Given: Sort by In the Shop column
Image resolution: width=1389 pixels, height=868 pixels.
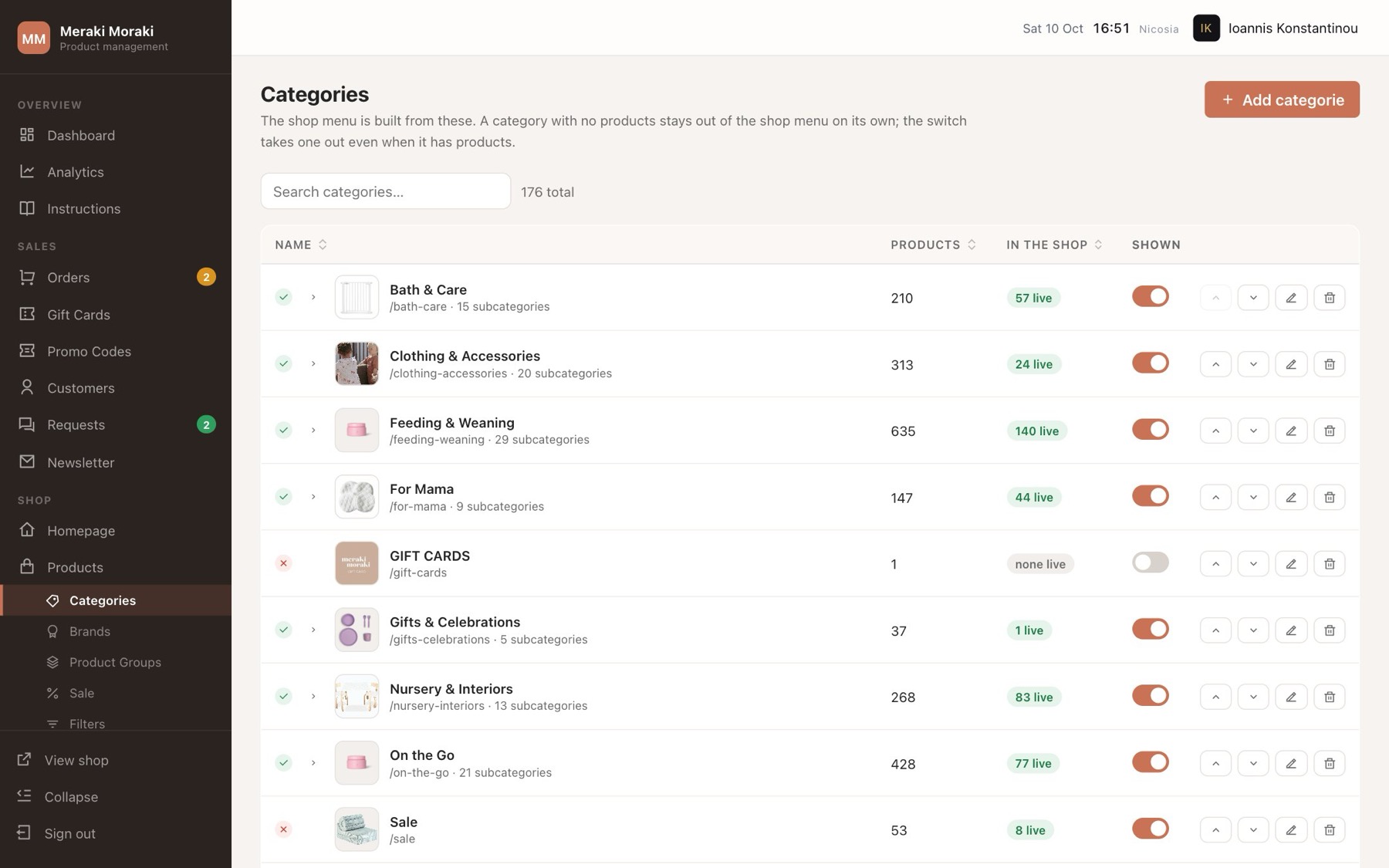Looking at the screenshot, I should (x=1054, y=245).
